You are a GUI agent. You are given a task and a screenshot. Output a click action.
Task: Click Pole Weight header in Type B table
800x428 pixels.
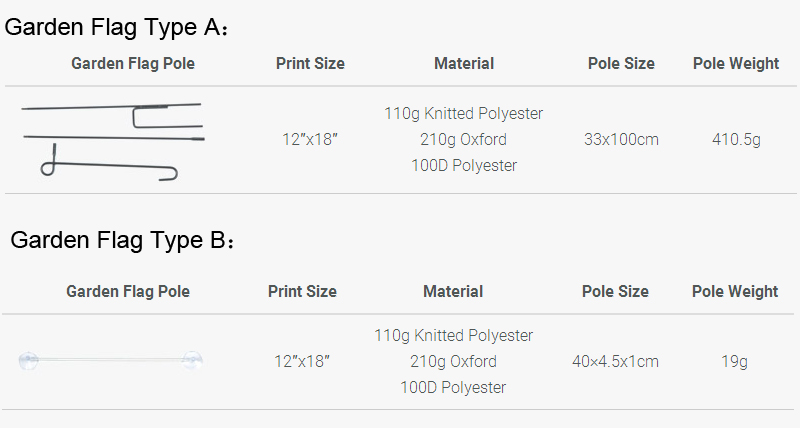735,291
